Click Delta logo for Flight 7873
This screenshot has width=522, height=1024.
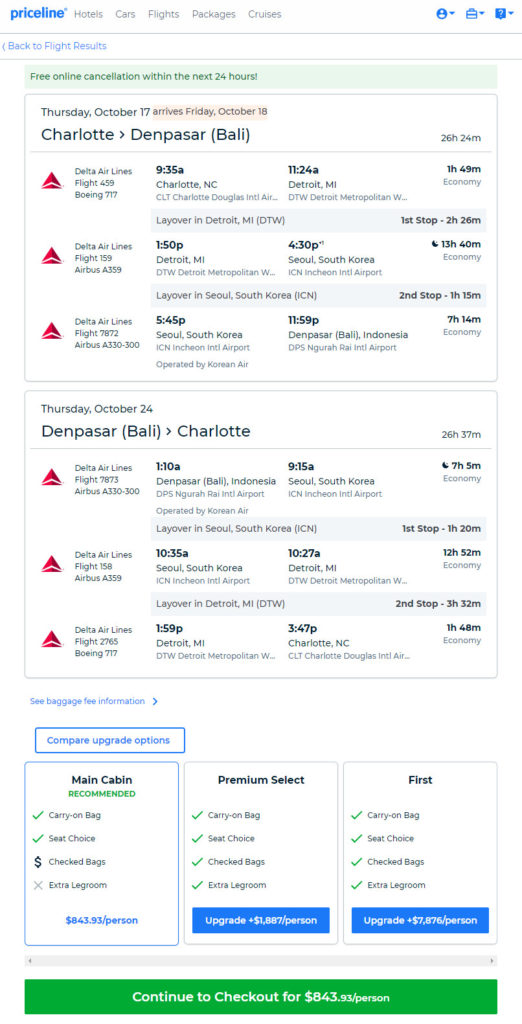[52, 477]
